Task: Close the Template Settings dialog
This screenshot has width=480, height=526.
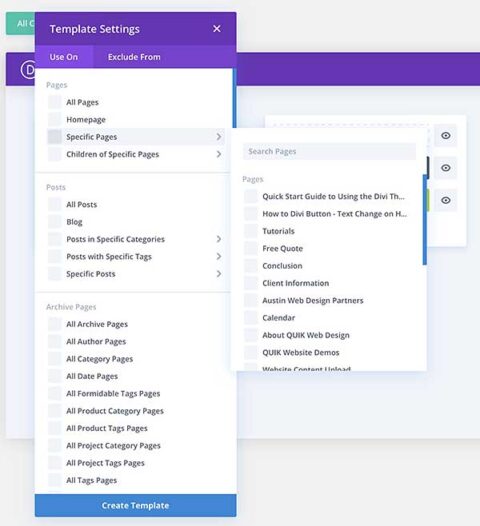Action: (x=217, y=29)
